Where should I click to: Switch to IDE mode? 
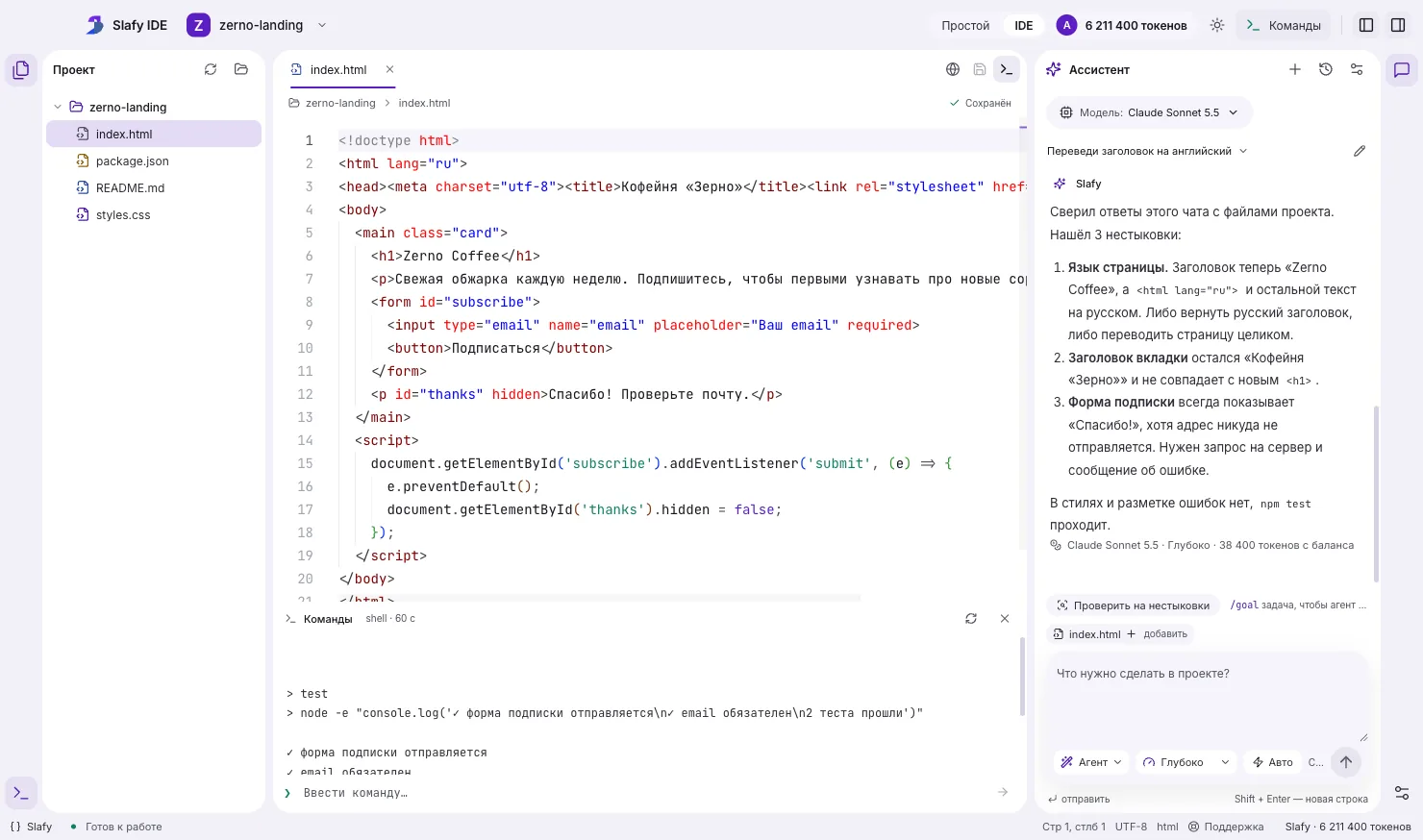pyautogui.click(x=1024, y=26)
